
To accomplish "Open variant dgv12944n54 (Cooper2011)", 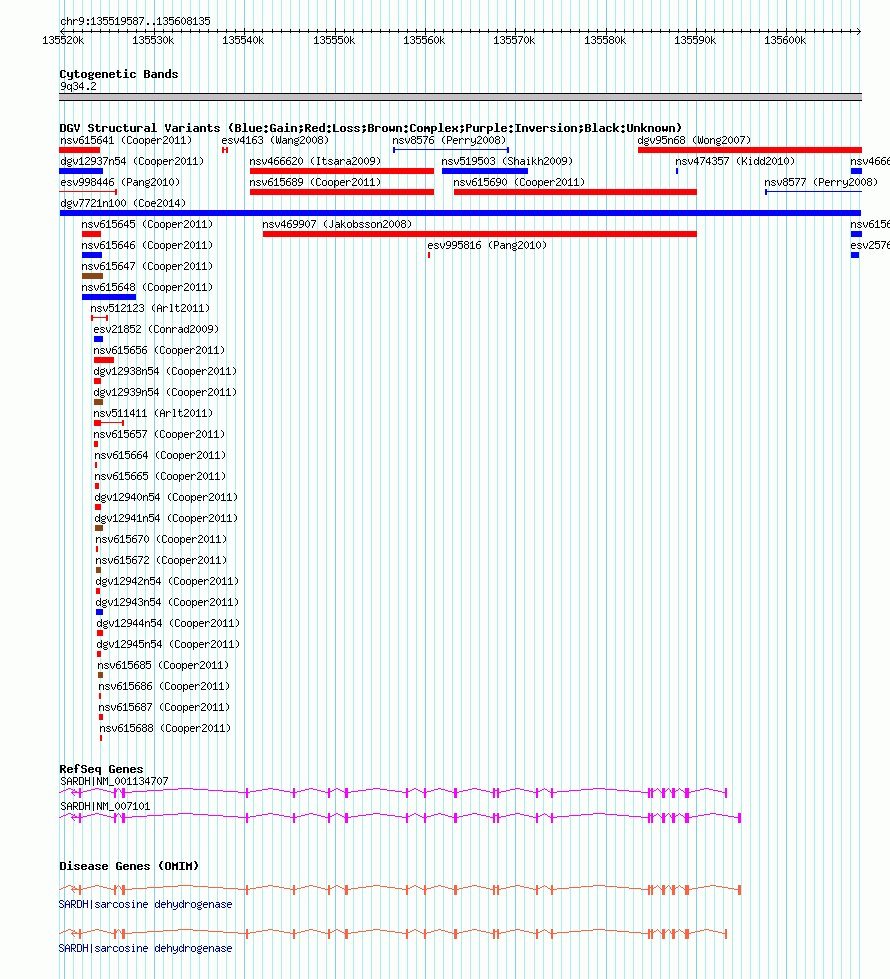I will (x=168, y=623).
